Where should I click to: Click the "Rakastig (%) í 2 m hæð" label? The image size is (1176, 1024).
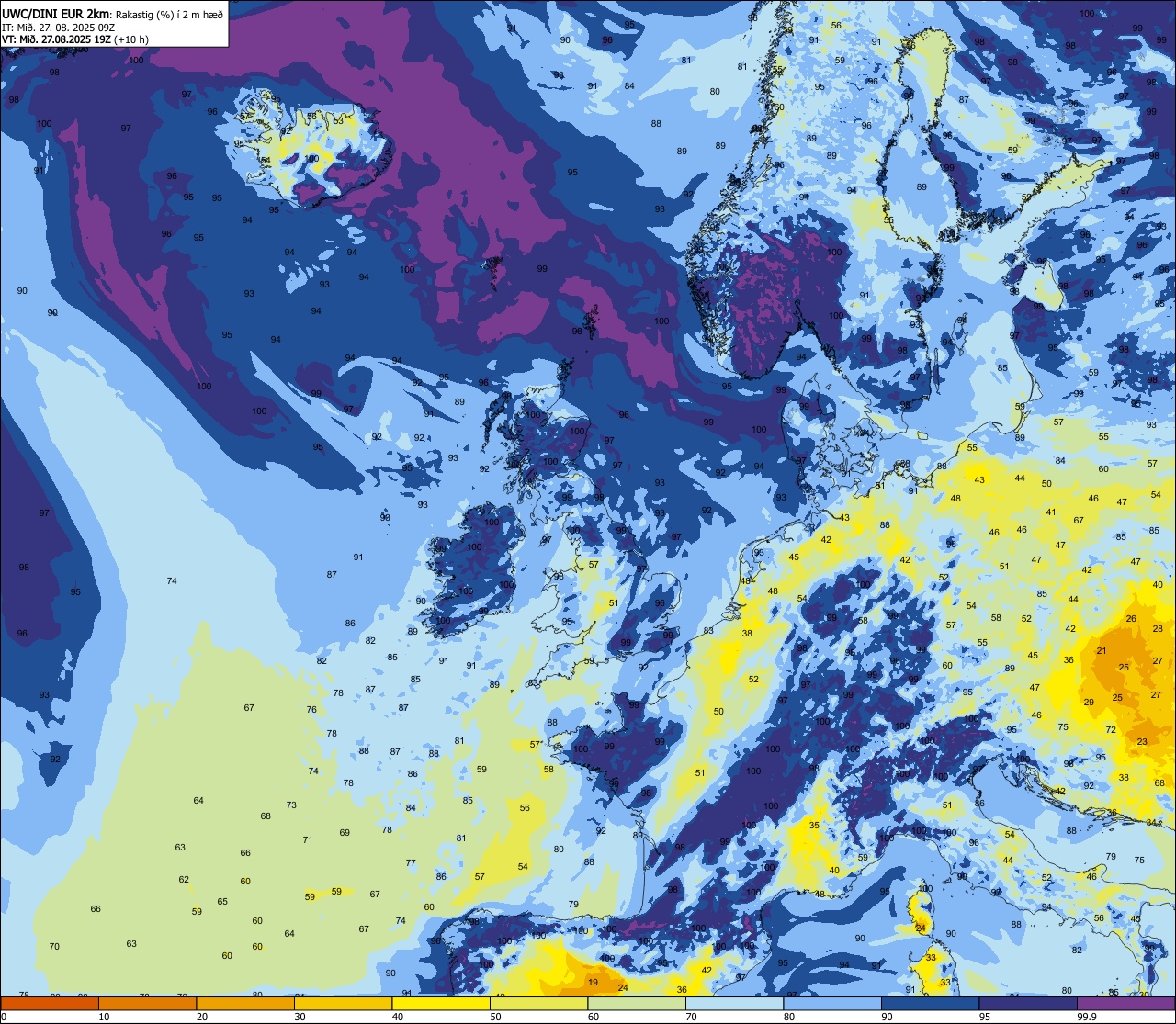coord(169,14)
